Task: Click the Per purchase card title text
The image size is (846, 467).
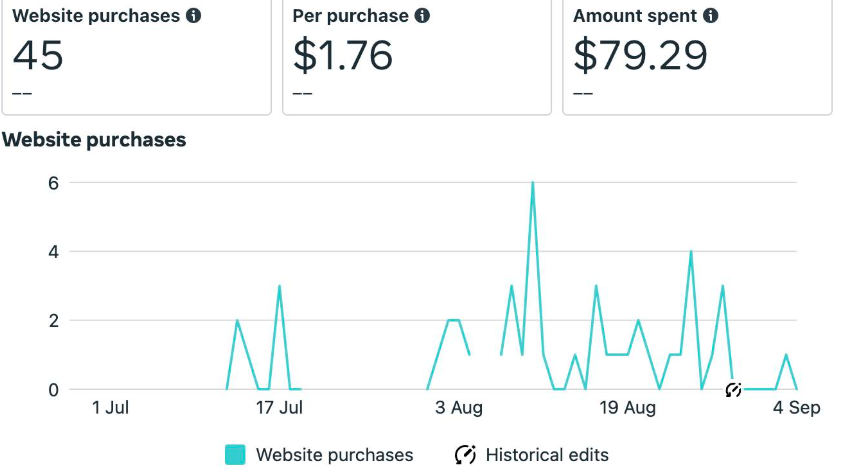Action: tap(350, 16)
